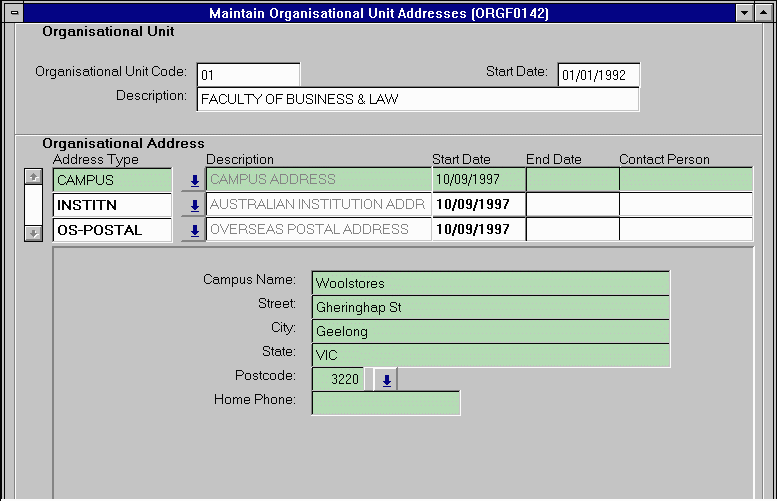Click the Contact Person cell for INSTITN row
This screenshot has width=777, height=501.
(685, 205)
